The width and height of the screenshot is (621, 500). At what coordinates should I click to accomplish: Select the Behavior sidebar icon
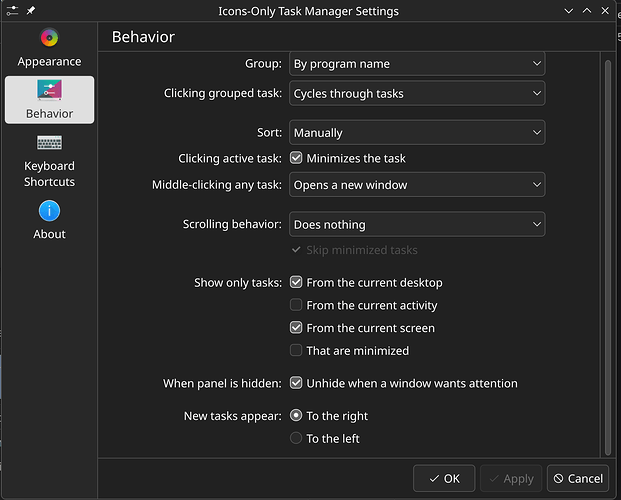tap(49, 100)
